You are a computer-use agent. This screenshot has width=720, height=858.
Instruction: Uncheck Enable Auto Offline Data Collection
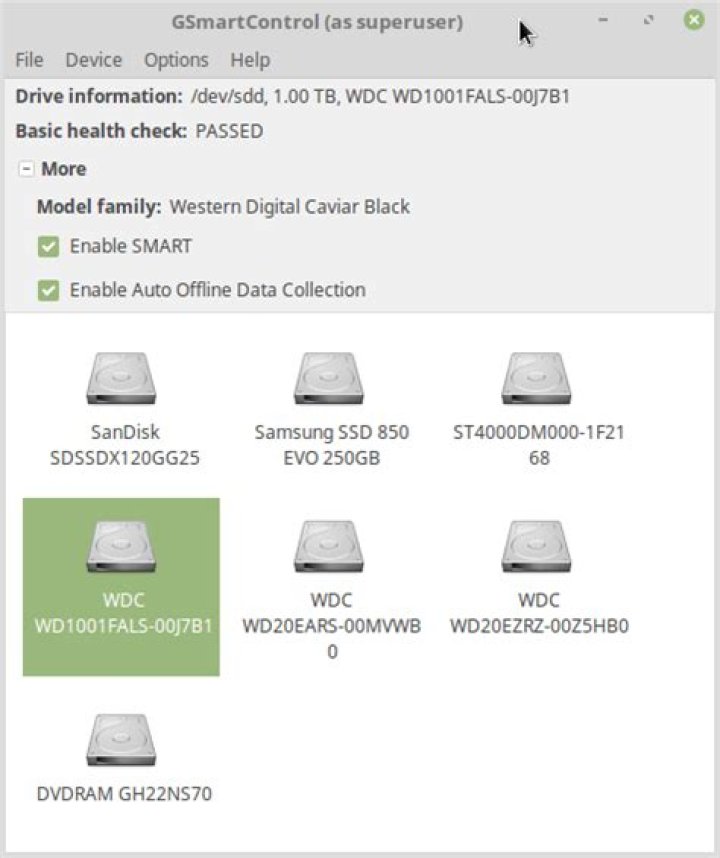tap(48, 290)
